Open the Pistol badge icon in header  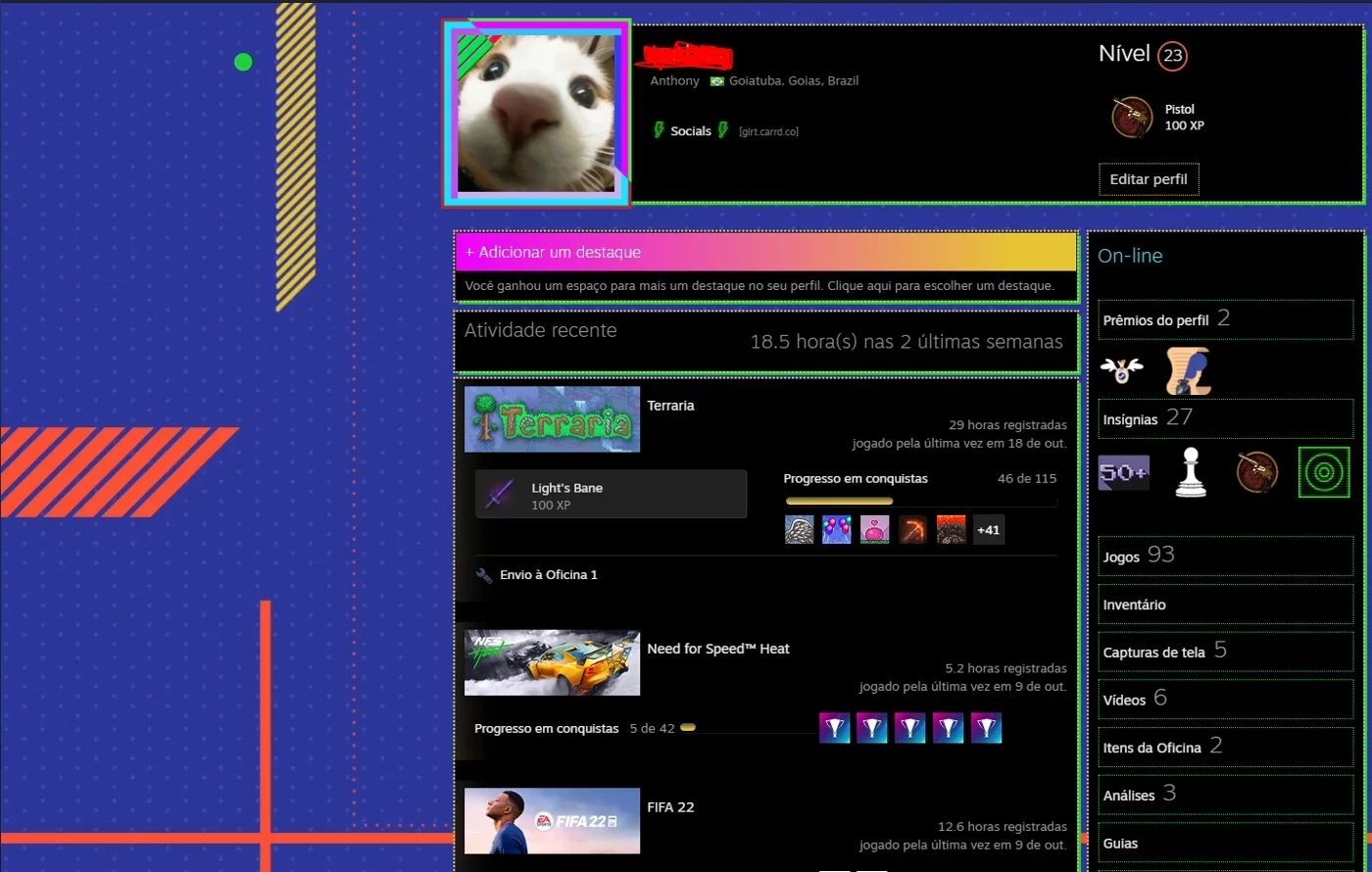tap(1132, 118)
